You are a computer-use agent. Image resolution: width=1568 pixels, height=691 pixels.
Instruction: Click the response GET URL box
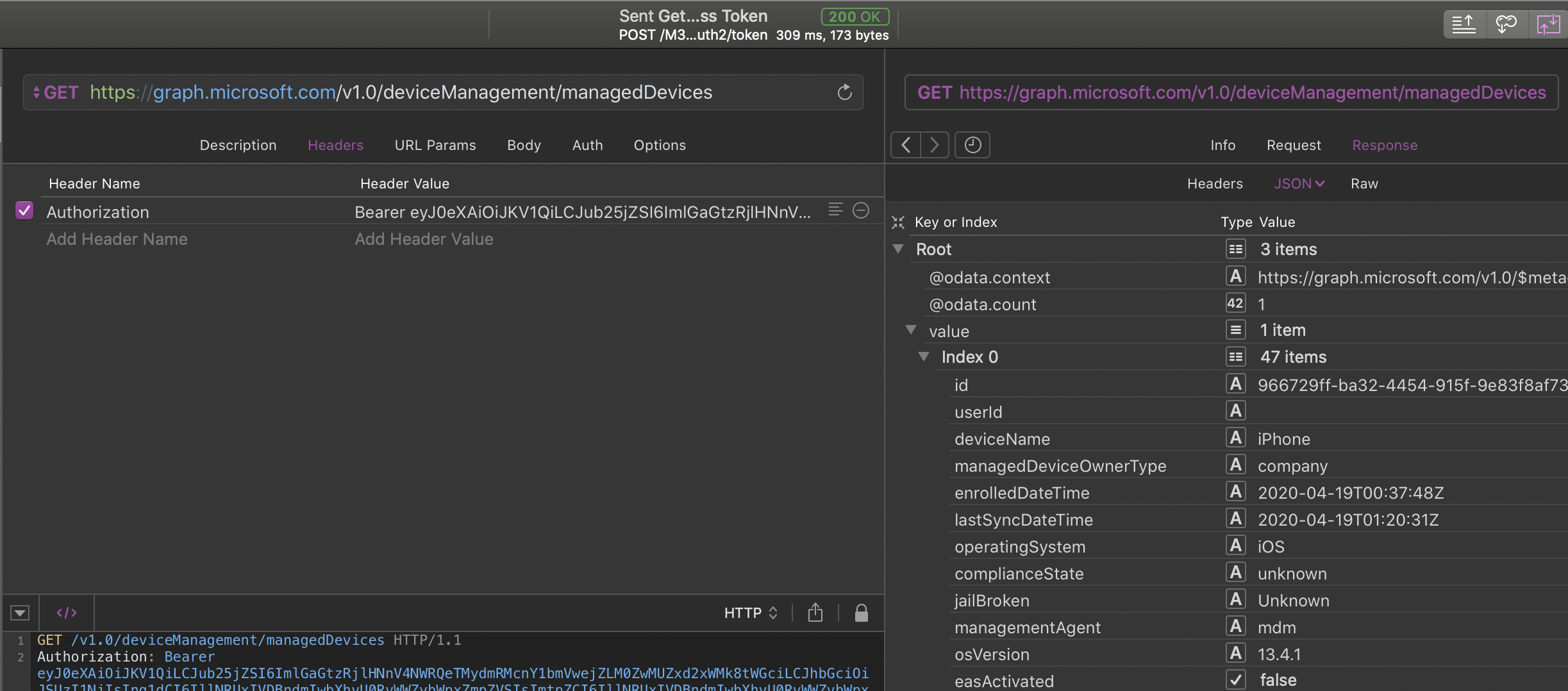[1231, 92]
